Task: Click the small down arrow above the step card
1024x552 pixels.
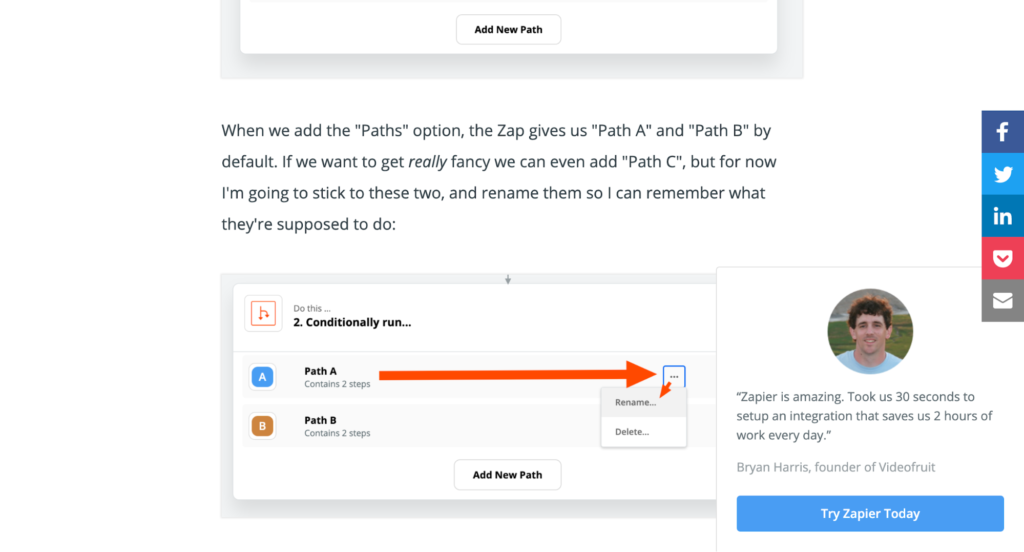Action: click(x=507, y=280)
